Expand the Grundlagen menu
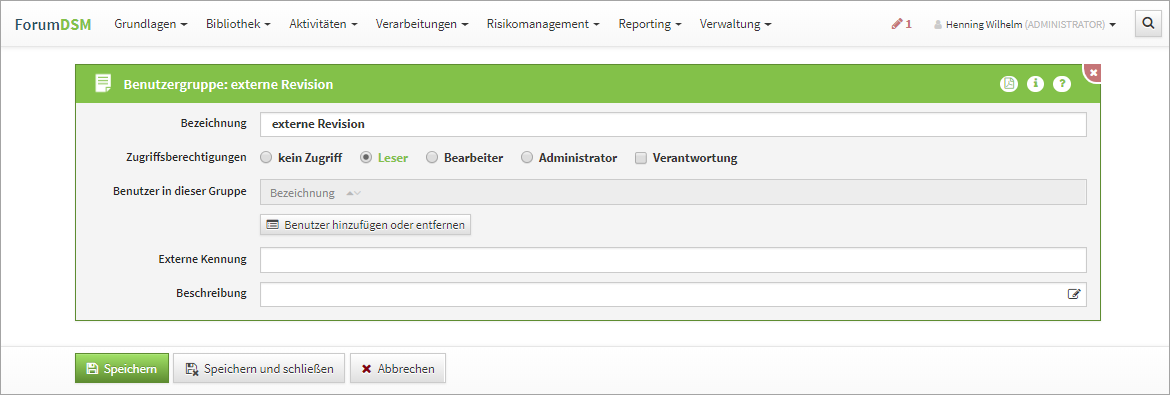Viewport: 1170px width, 395px height. (151, 24)
